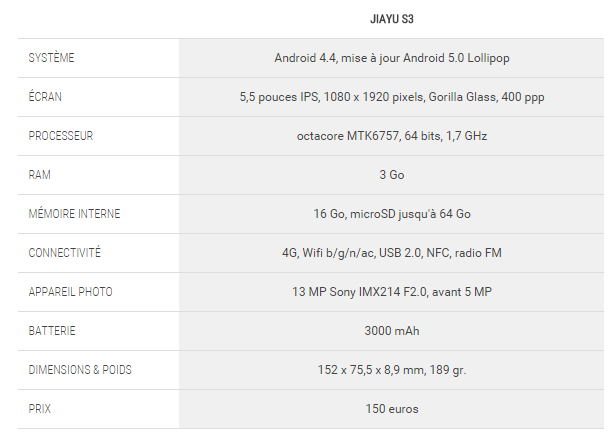Click the 5,5 pouces IPS screen specification

(x=392, y=97)
